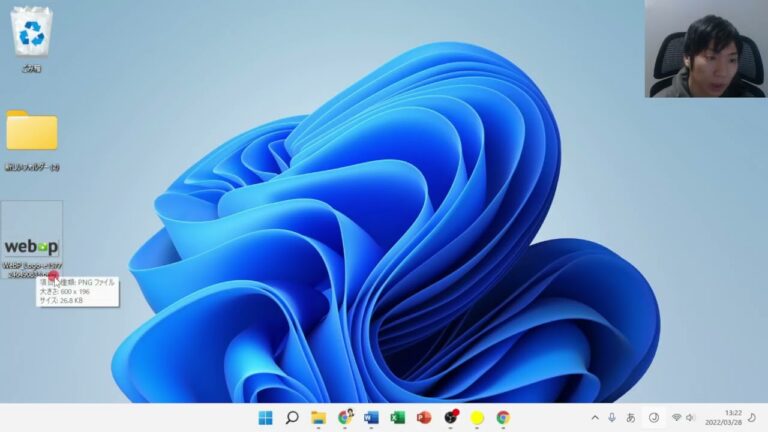Launch Microsoft Excel from the taskbar
768x432 pixels.
tap(398, 418)
